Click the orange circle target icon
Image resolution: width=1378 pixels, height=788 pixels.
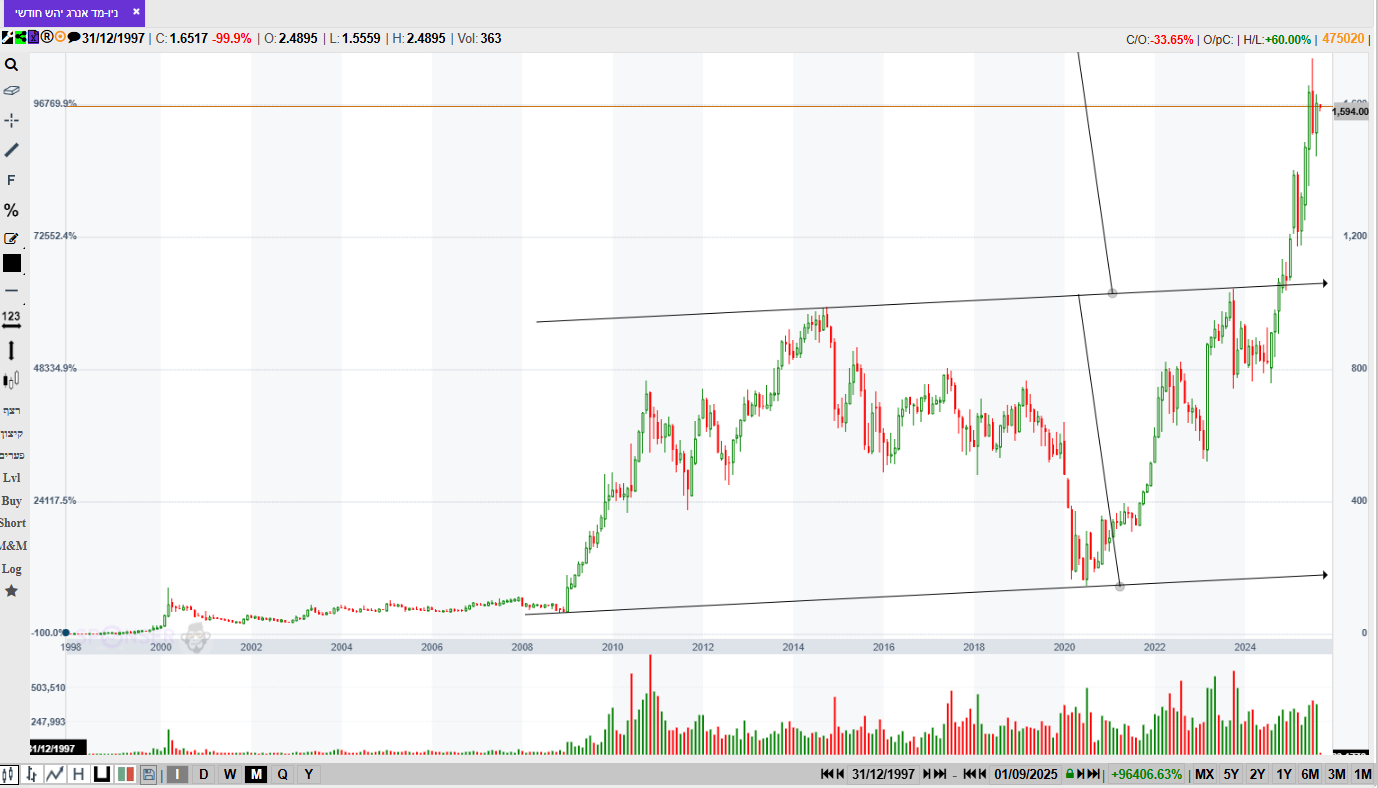(60, 38)
